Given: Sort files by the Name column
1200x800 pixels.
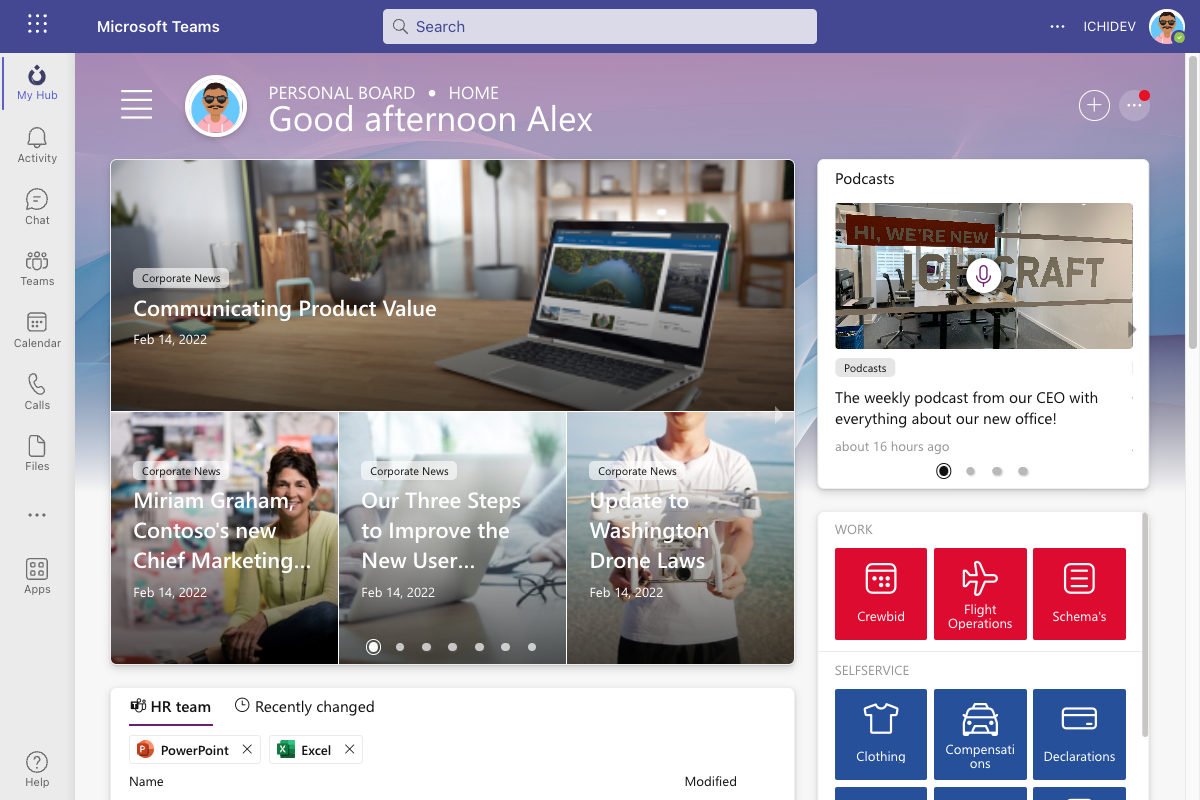Looking at the screenshot, I should click(146, 781).
